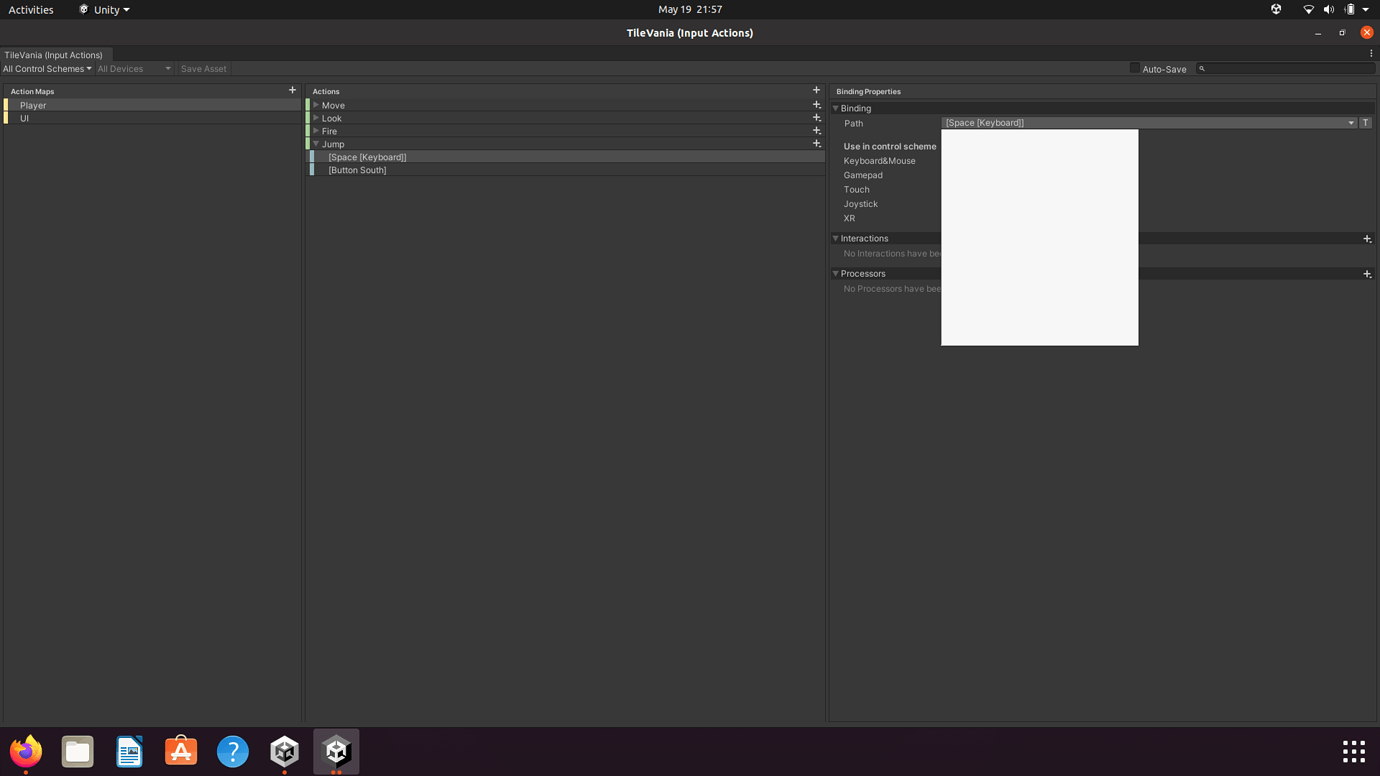Click the Save Asset button

pos(203,68)
